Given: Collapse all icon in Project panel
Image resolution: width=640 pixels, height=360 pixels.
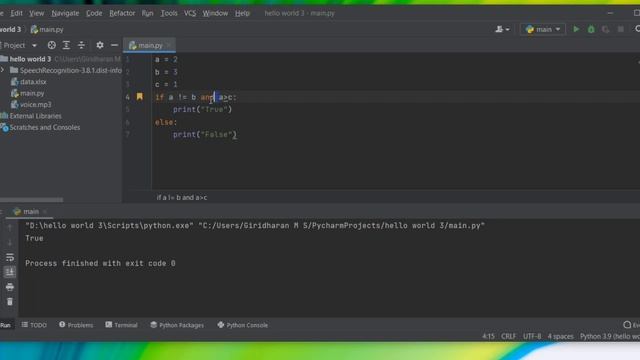Looking at the screenshot, I should (81, 45).
